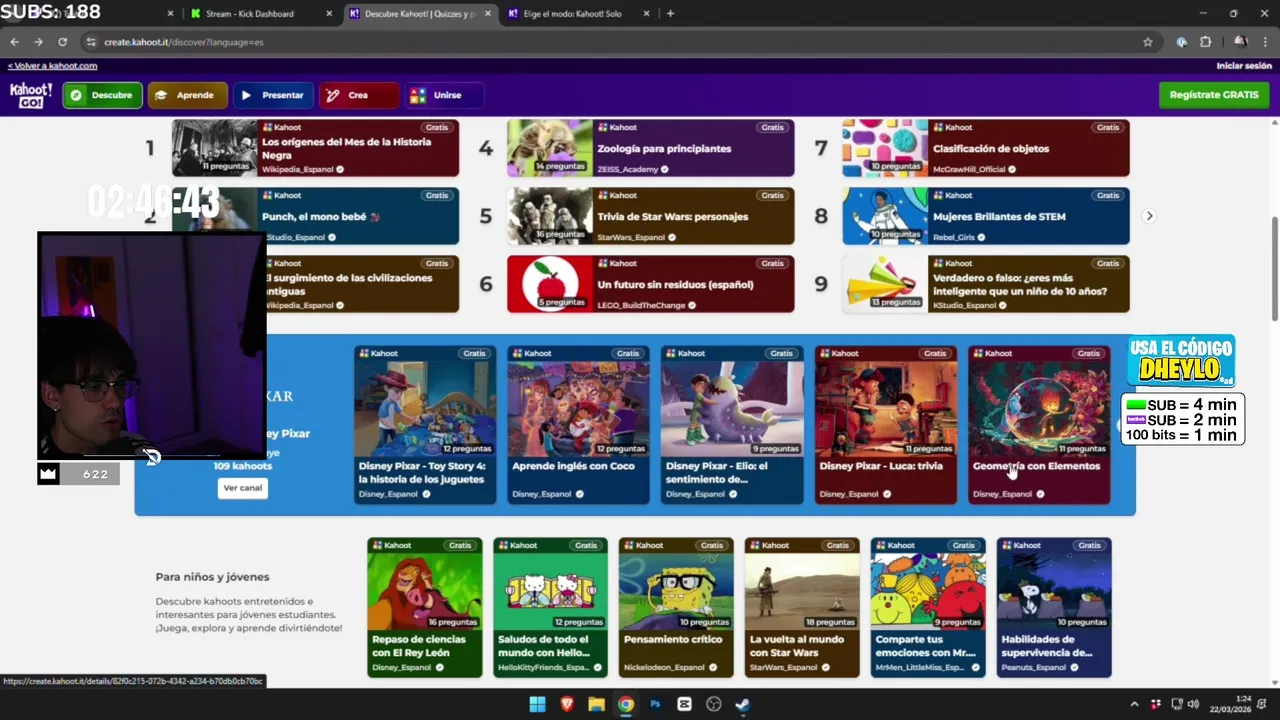Switch to the Elige el modo: Kahoot! Solo tab
1280x720 pixels.
tap(577, 14)
